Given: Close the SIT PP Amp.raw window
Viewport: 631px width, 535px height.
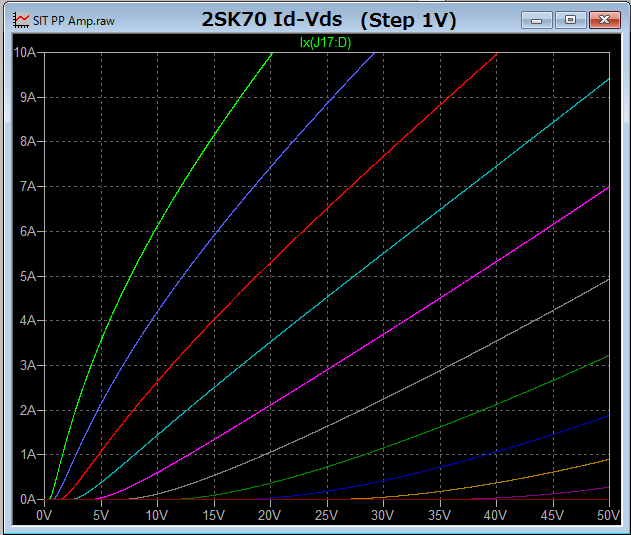Looking at the screenshot, I should 604,20.
